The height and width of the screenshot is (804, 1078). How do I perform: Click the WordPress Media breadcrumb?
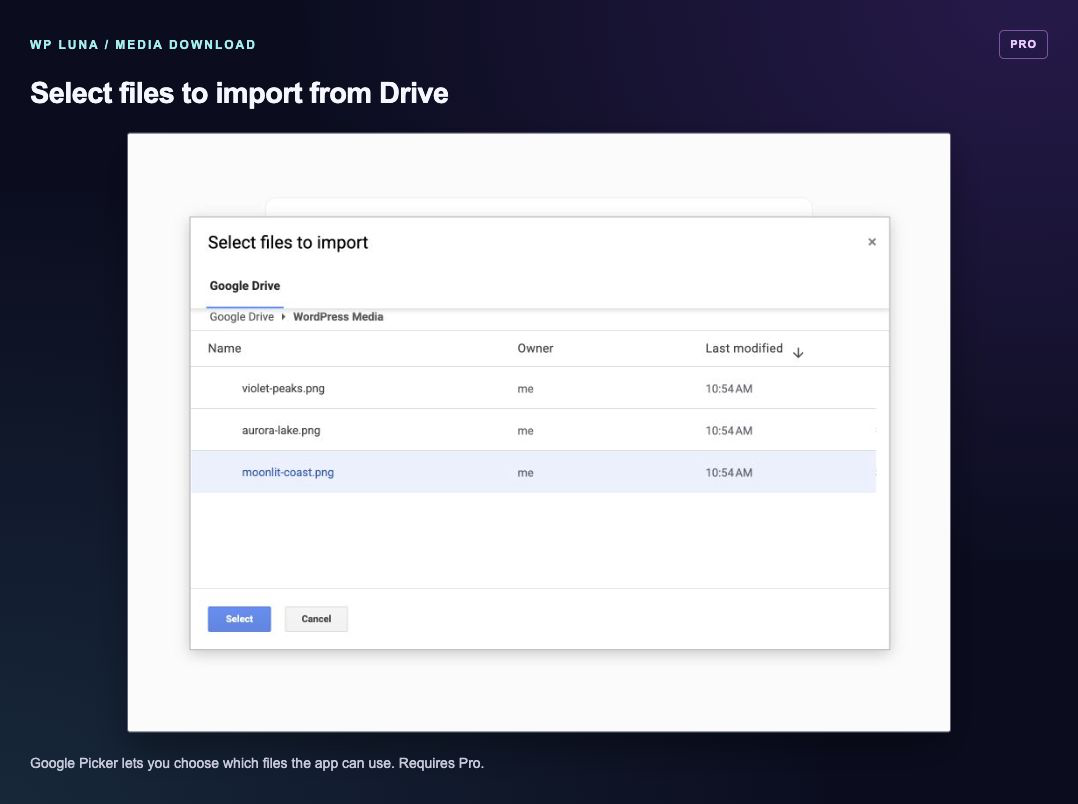(x=338, y=316)
